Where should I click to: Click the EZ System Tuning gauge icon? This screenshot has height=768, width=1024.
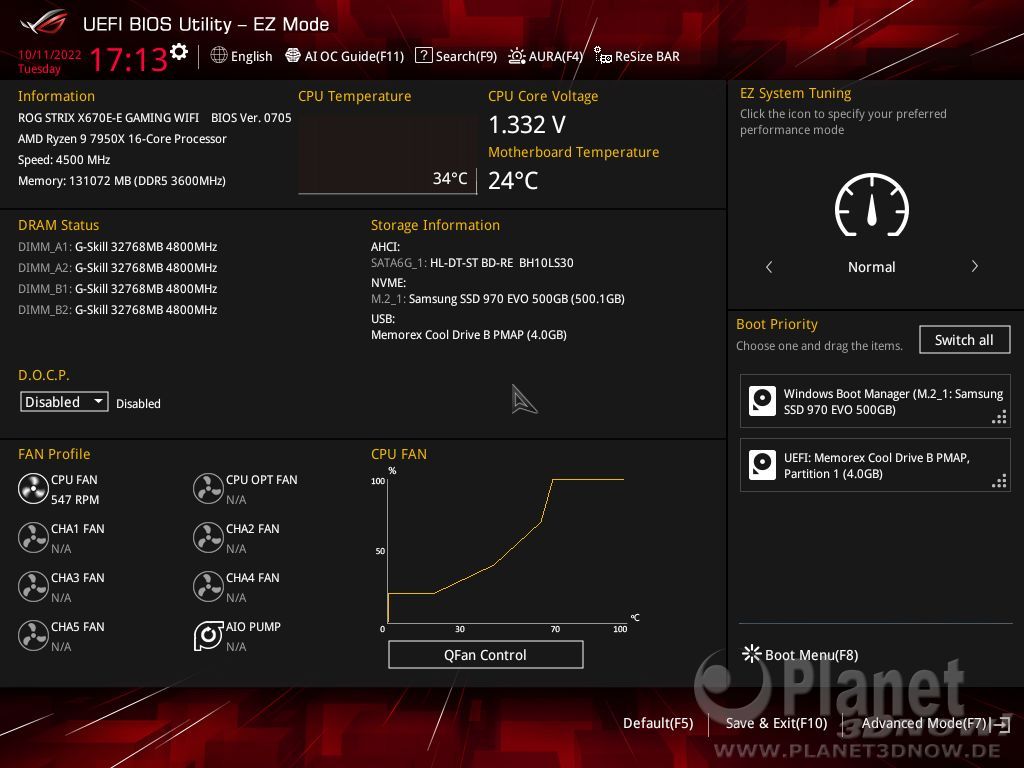tap(872, 204)
